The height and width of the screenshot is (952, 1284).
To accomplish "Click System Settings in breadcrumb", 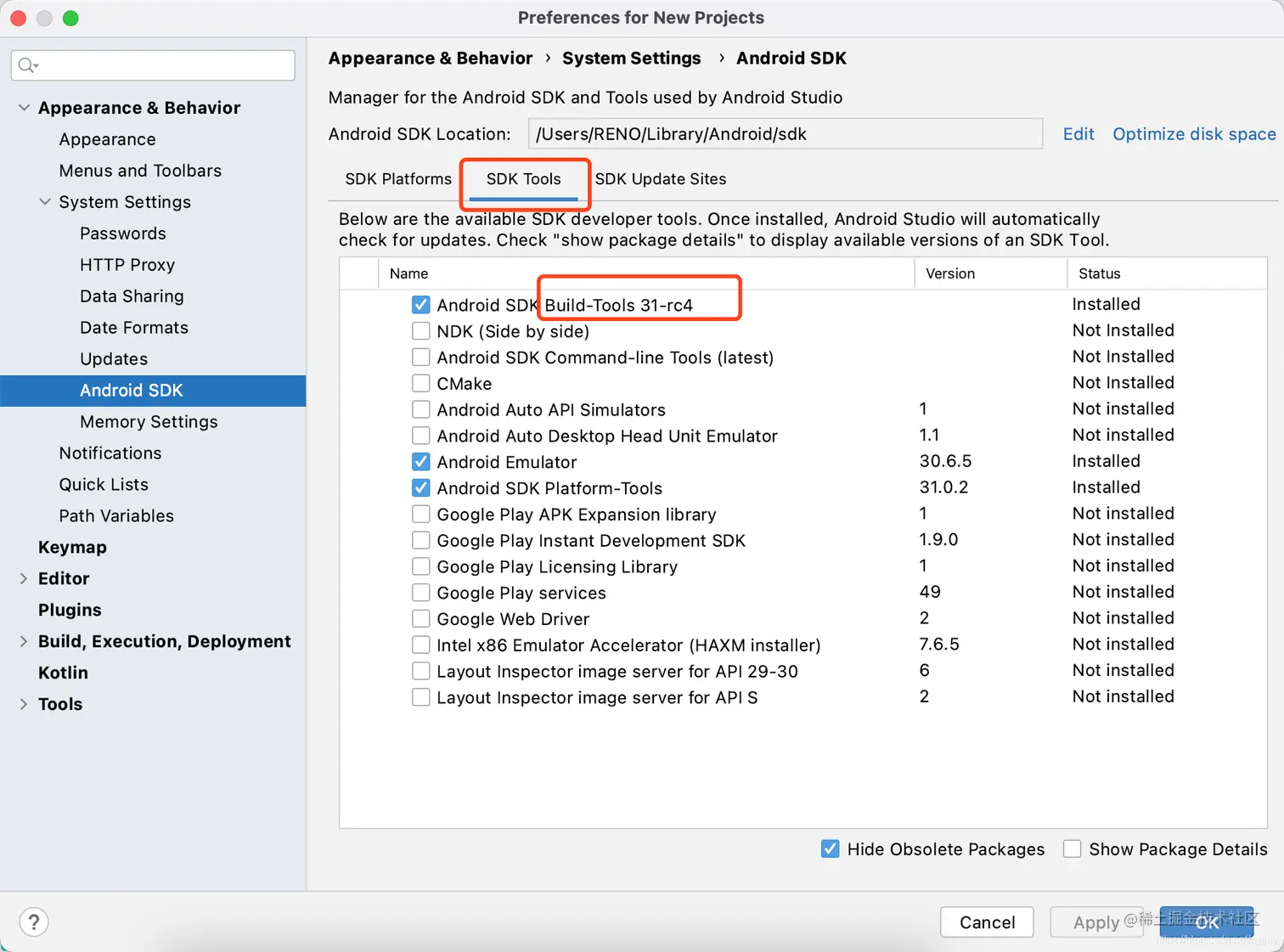I will (x=632, y=59).
